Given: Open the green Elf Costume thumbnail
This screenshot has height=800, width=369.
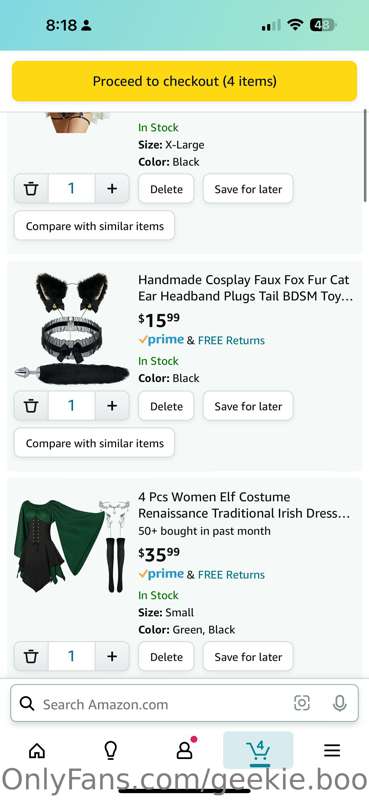Looking at the screenshot, I should pyautogui.click(x=70, y=546).
